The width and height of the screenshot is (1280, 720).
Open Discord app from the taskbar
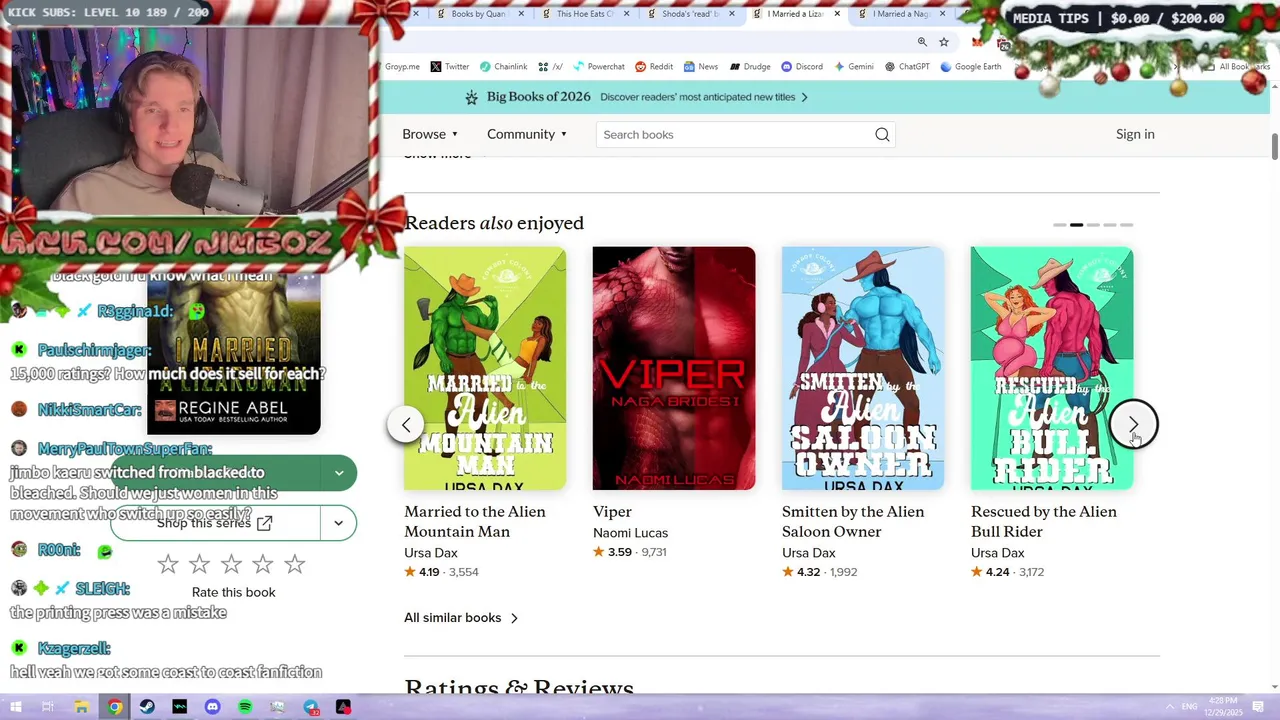pos(212,707)
